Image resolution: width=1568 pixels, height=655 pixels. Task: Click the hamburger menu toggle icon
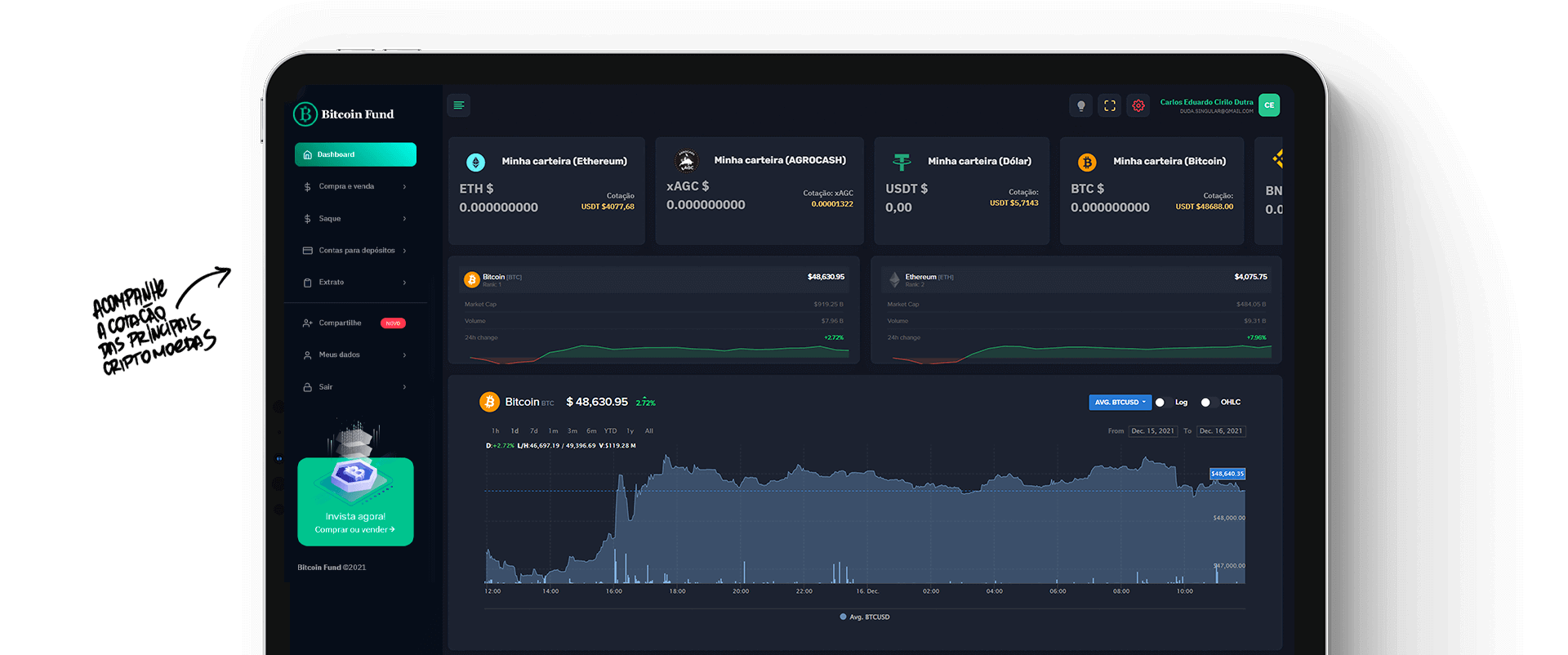(x=458, y=105)
